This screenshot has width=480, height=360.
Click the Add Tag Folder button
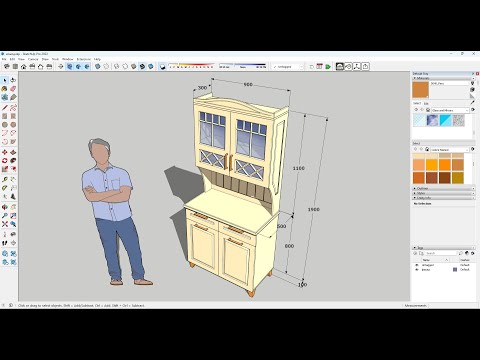click(421, 253)
